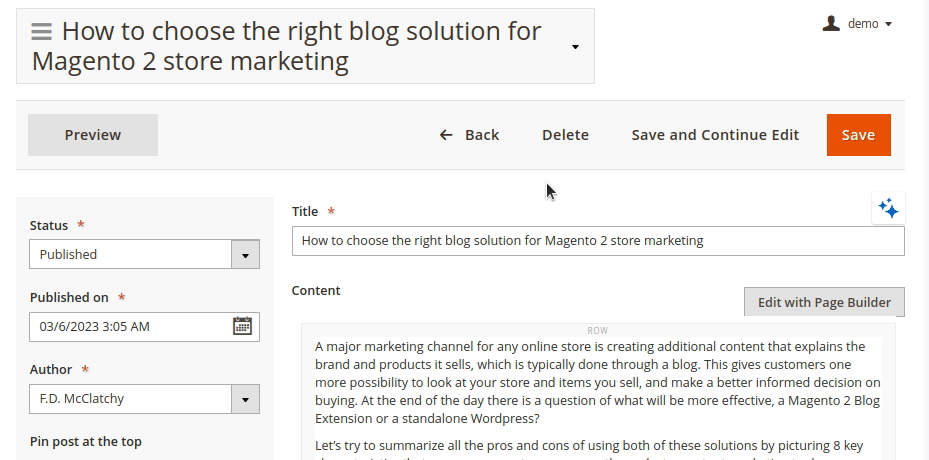Click the second content paragraph starting "Let's try"
This screenshot has width=929, height=460.
point(589,446)
